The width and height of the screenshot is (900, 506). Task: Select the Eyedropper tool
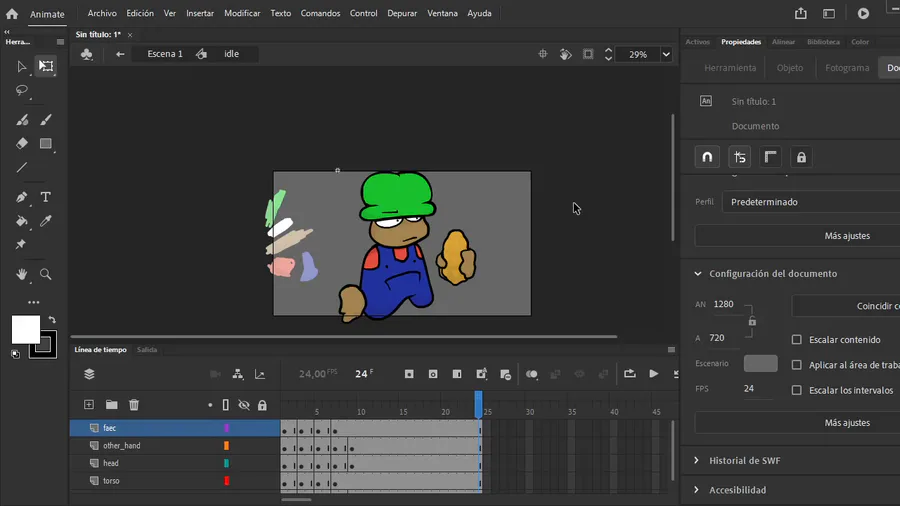pos(45,221)
